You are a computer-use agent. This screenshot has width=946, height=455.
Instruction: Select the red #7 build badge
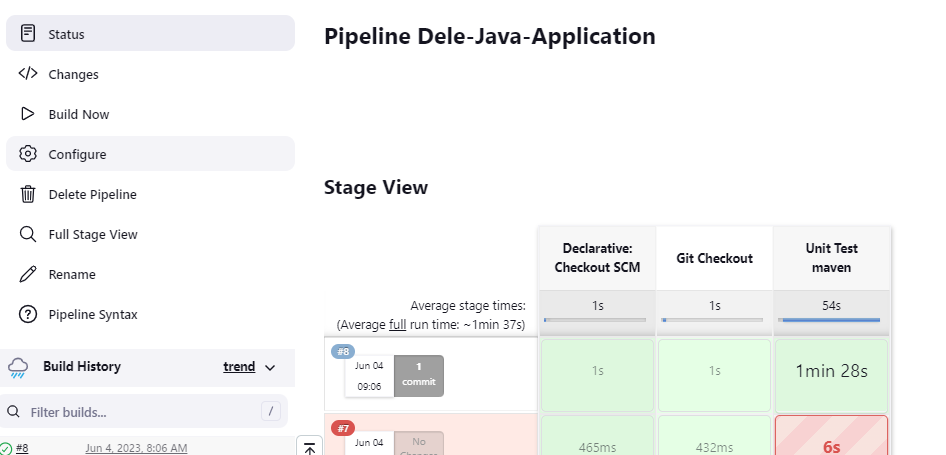coord(343,428)
